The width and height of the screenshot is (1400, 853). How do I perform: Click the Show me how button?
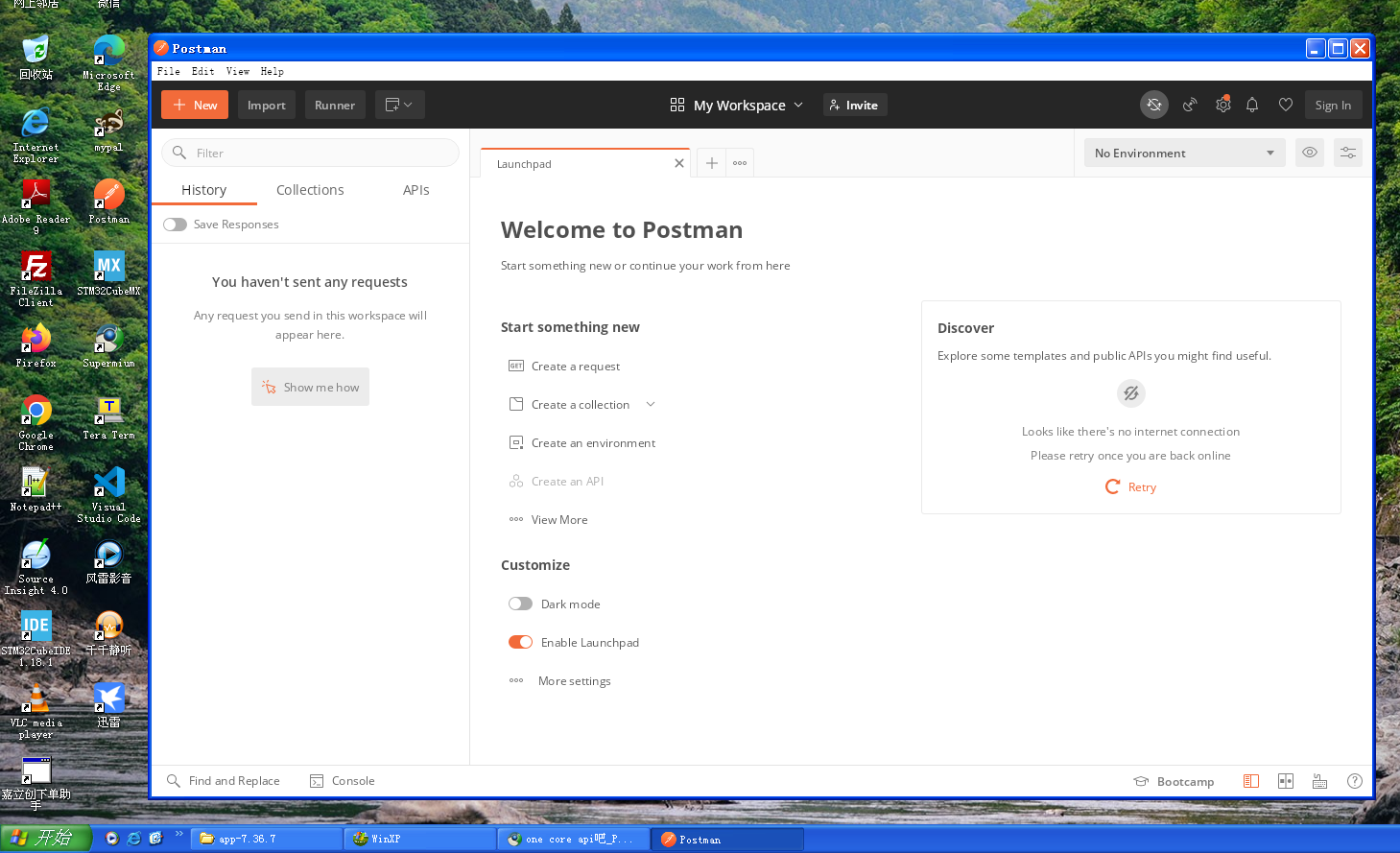coord(310,387)
